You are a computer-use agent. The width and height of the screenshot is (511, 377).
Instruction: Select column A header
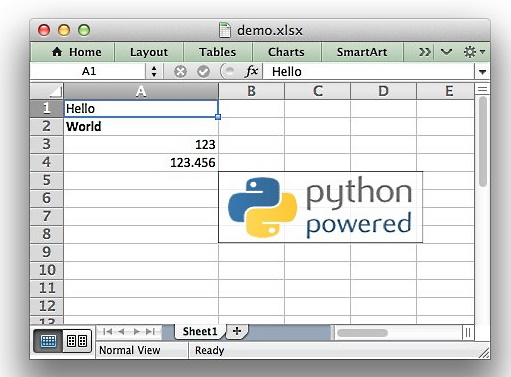[x=141, y=91]
